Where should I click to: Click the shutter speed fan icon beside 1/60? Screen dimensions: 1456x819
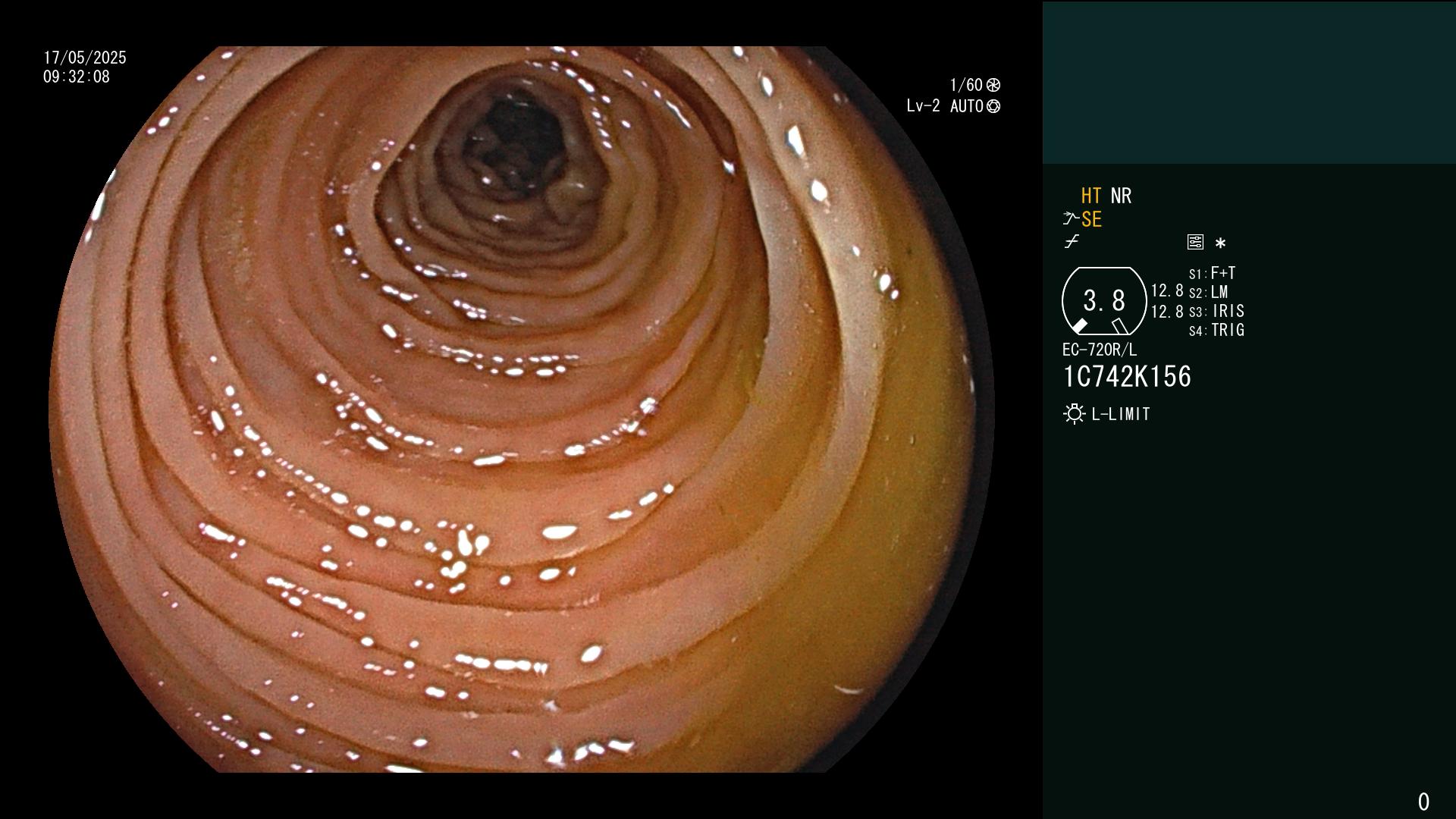pos(993,85)
